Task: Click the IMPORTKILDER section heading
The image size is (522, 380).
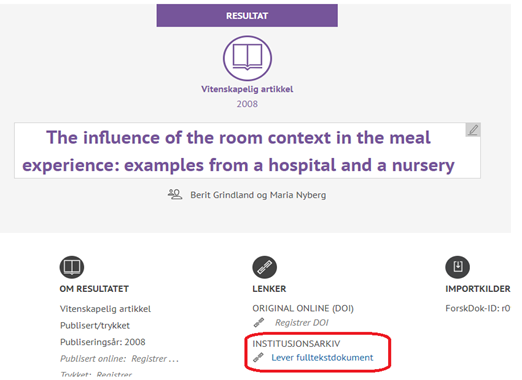Action: coord(478,289)
